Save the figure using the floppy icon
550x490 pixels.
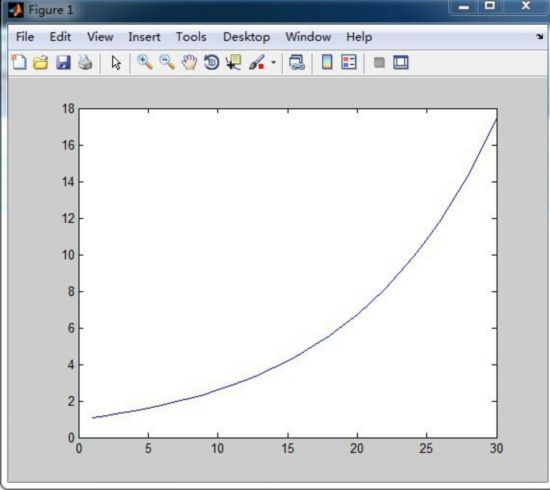63,63
